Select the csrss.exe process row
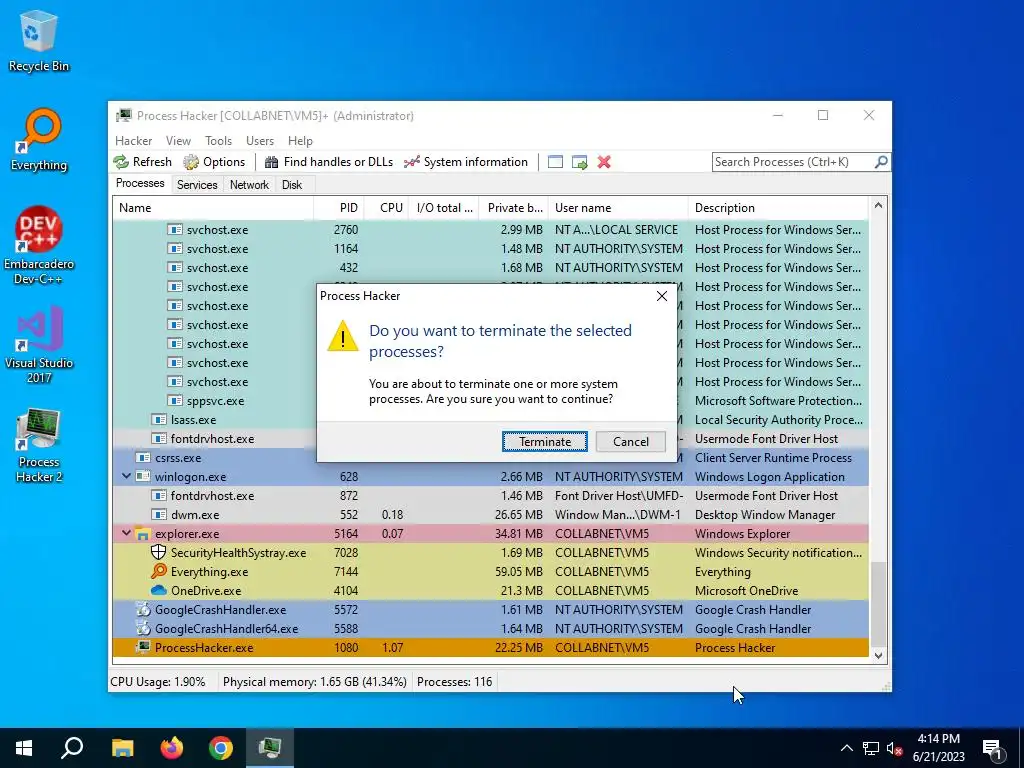This screenshot has height=768, width=1024. 490,457
